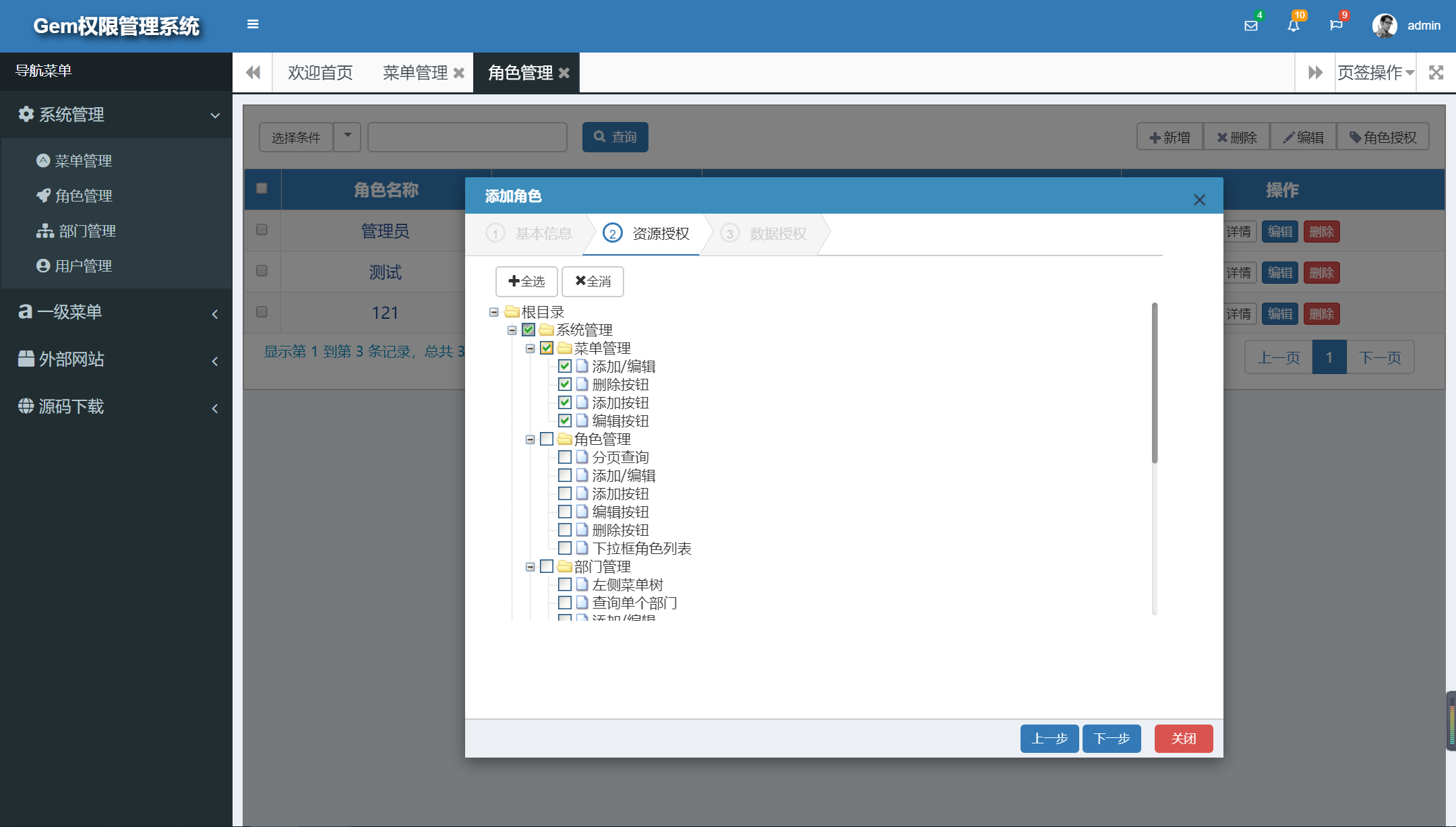This screenshot has width=1456, height=827.
Task: Check the 角色管理 folder checkbox
Action: point(547,439)
